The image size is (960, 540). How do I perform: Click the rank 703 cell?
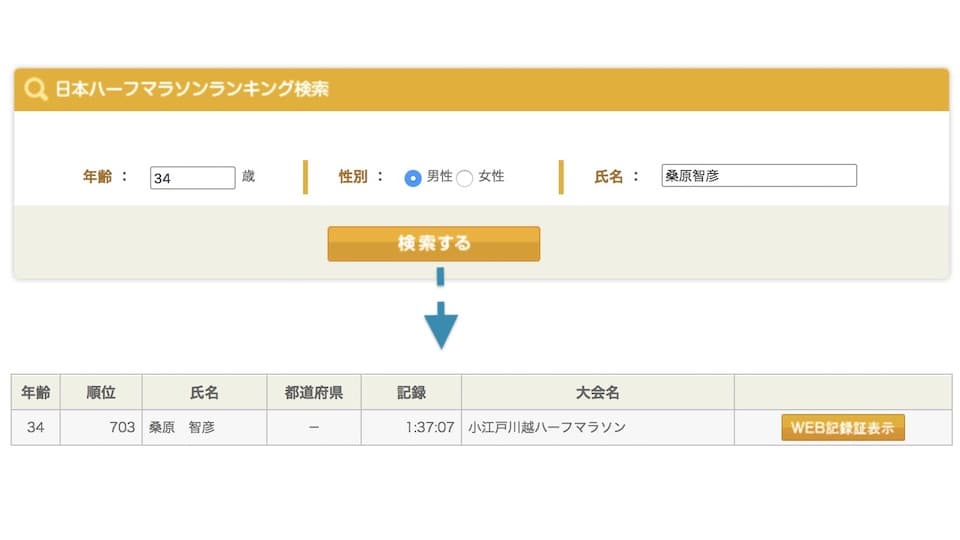click(101, 427)
